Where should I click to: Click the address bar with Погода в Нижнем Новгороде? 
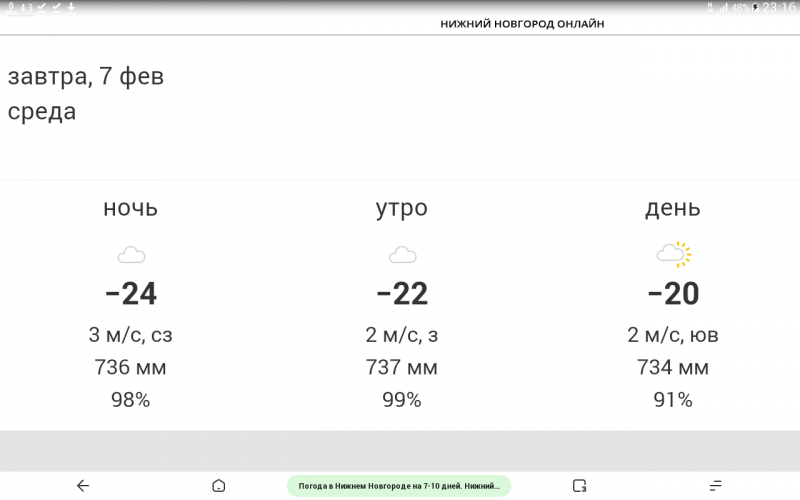(x=398, y=486)
